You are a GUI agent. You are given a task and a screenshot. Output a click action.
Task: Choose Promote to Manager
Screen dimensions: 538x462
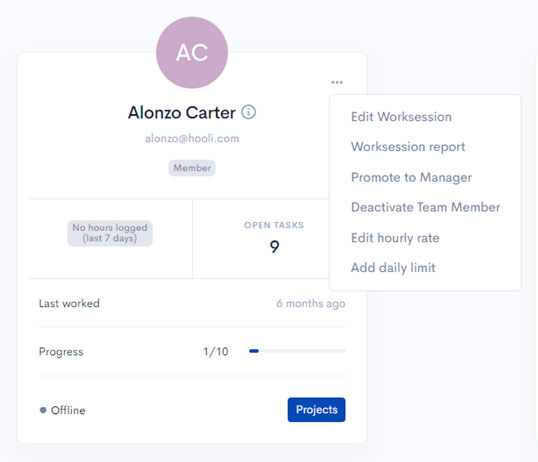coord(411,177)
